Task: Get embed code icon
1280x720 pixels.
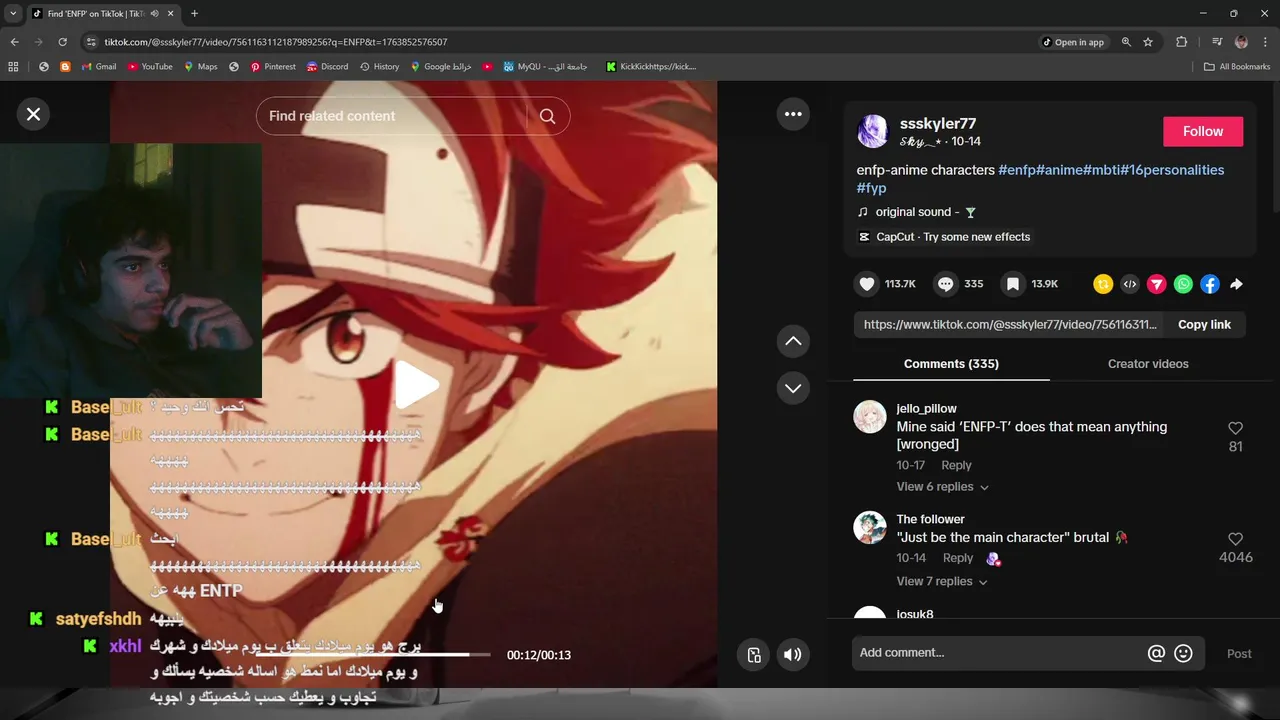Action: tap(1130, 284)
